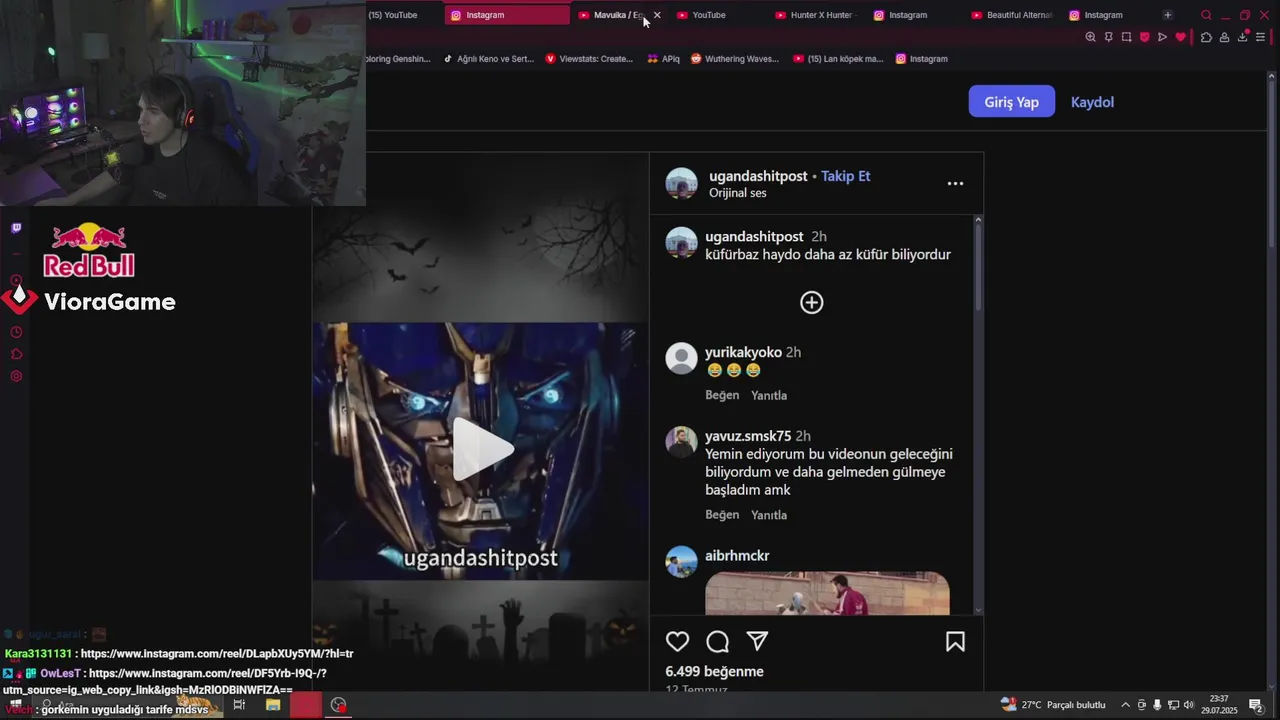This screenshot has width=1280, height=720.
Task: Click the Kaydol sign-up link
Action: (x=1092, y=102)
